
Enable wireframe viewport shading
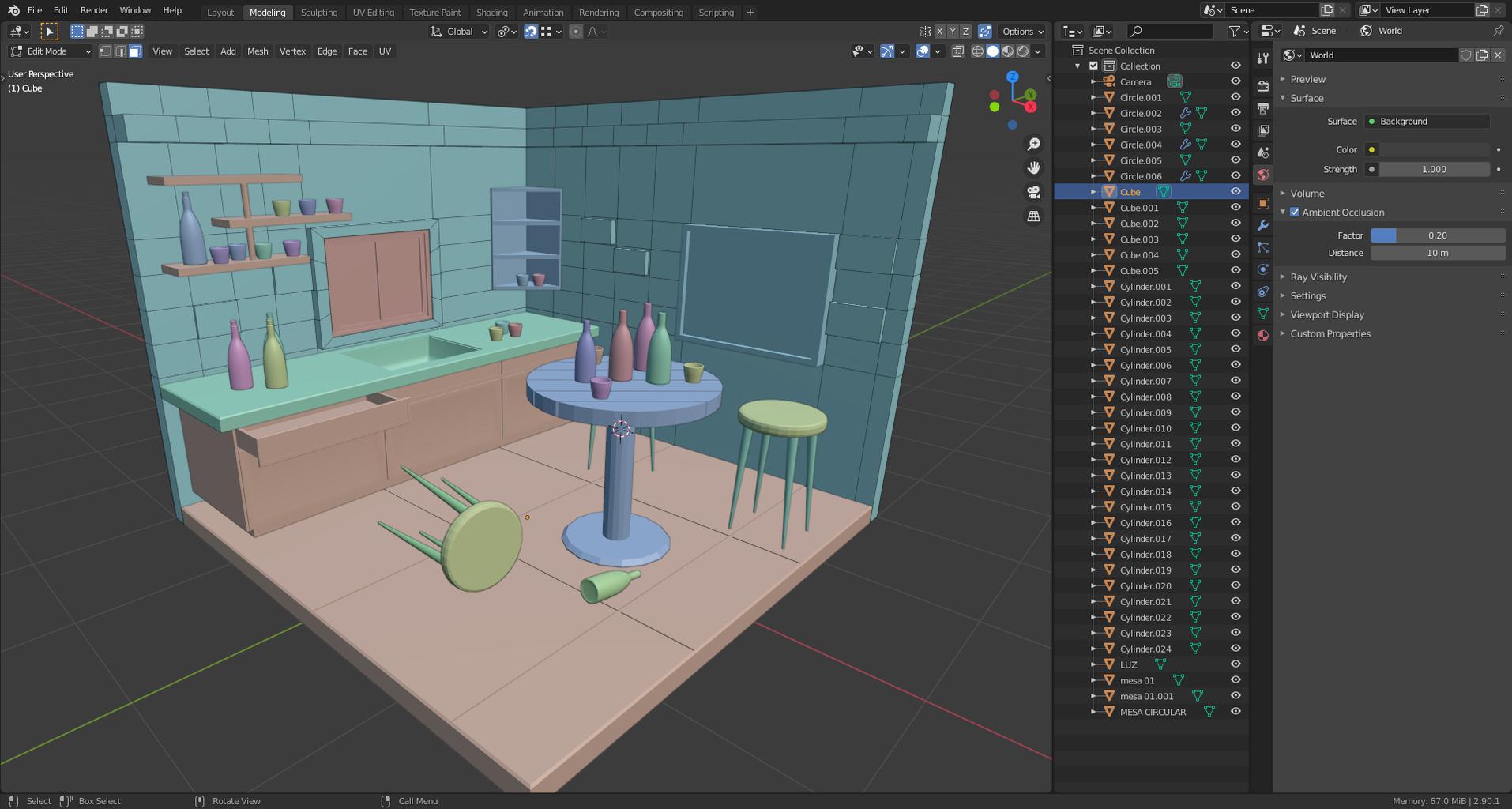click(978, 51)
